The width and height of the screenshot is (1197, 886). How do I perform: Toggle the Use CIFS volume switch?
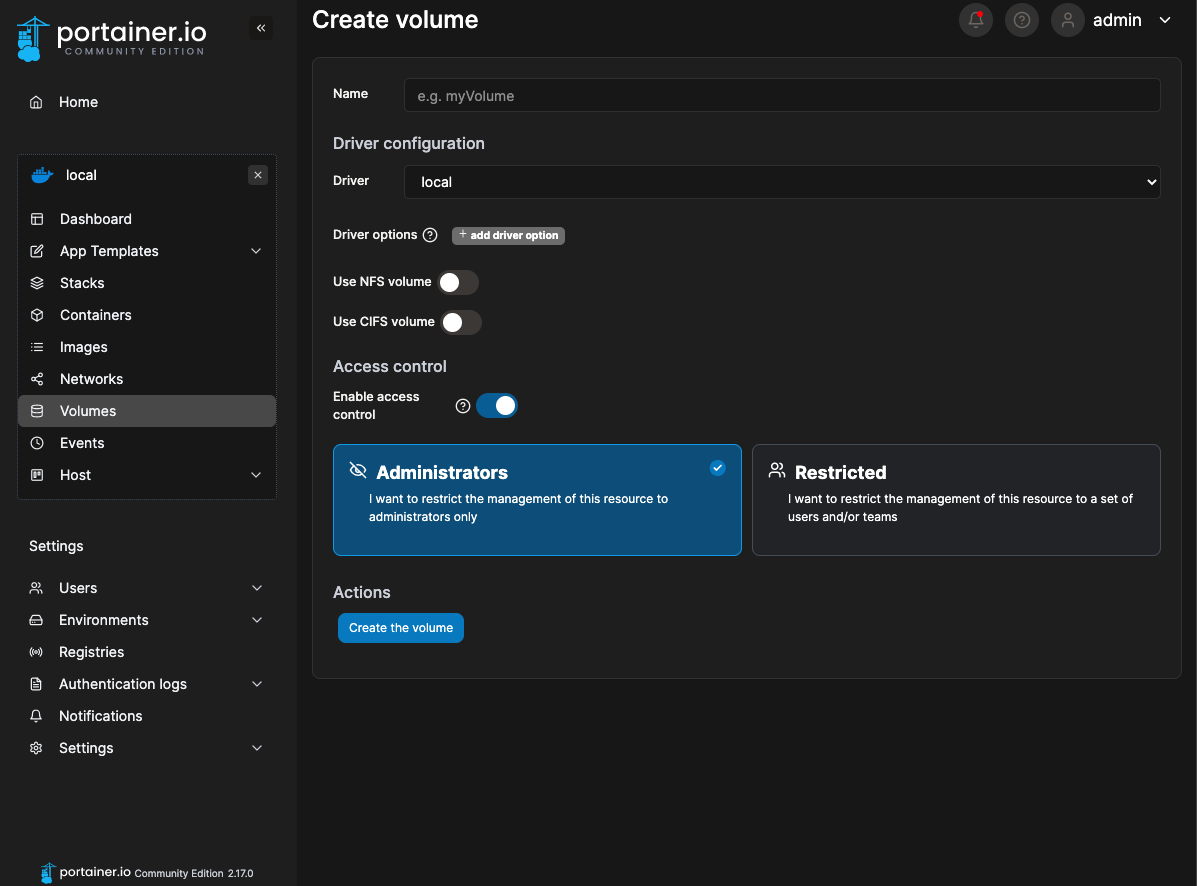pos(461,322)
